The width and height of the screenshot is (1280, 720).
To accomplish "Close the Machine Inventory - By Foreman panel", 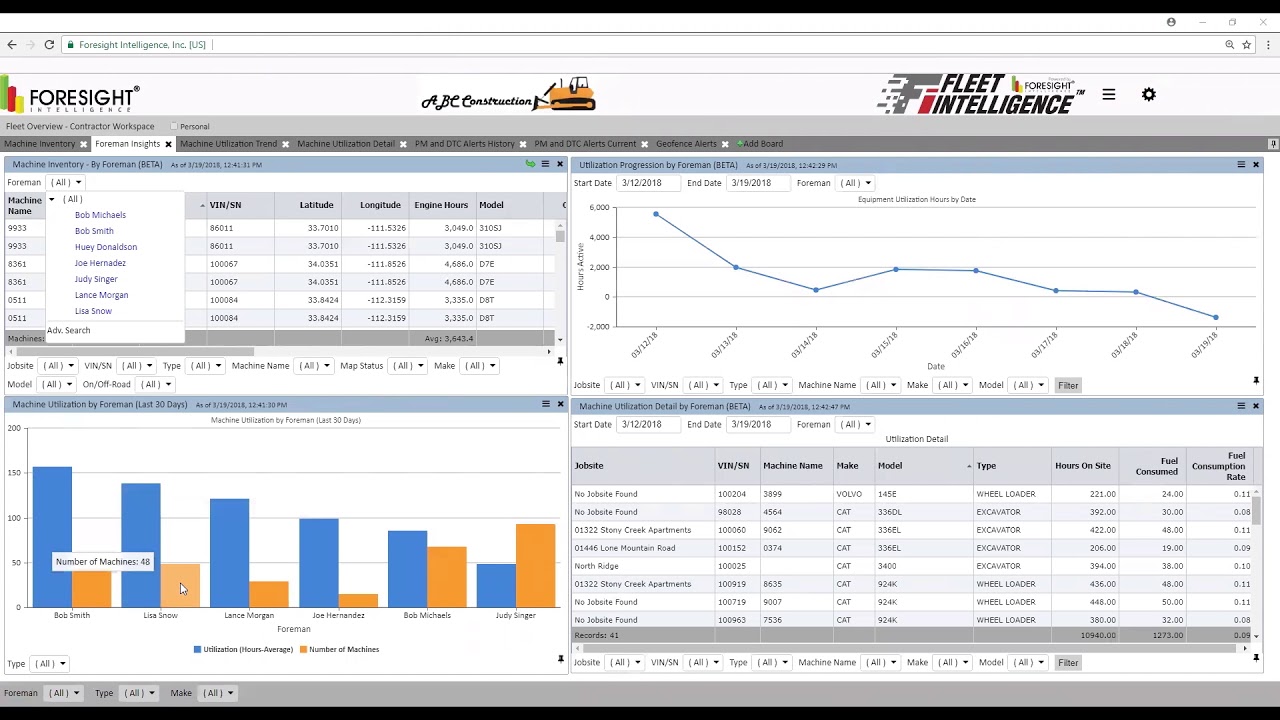I will [560, 164].
